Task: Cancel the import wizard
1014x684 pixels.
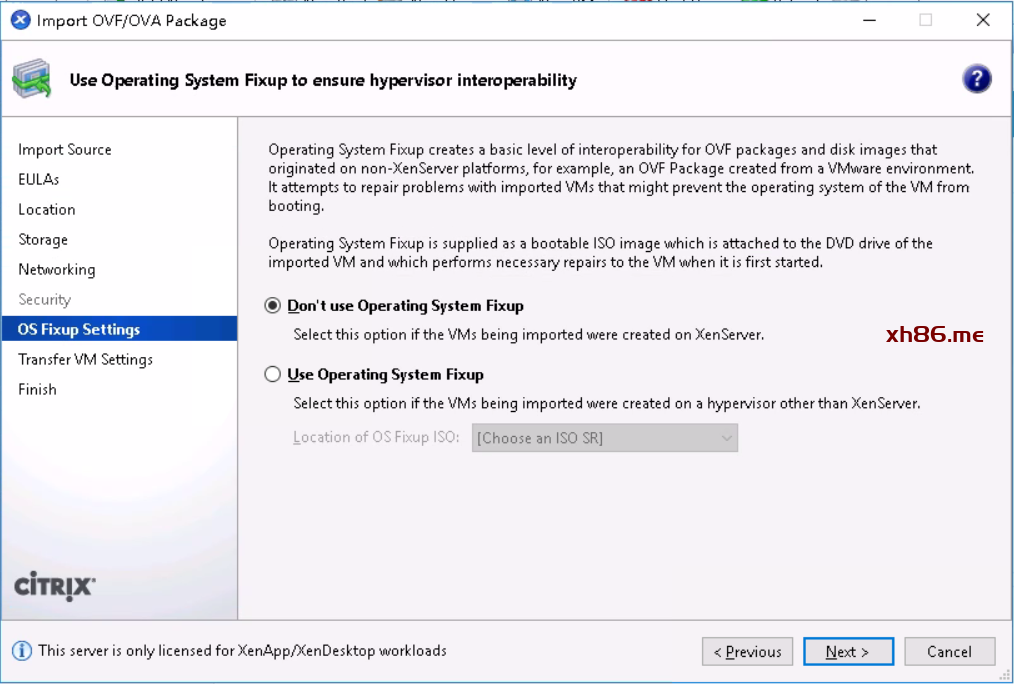Action: [x=949, y=652]
